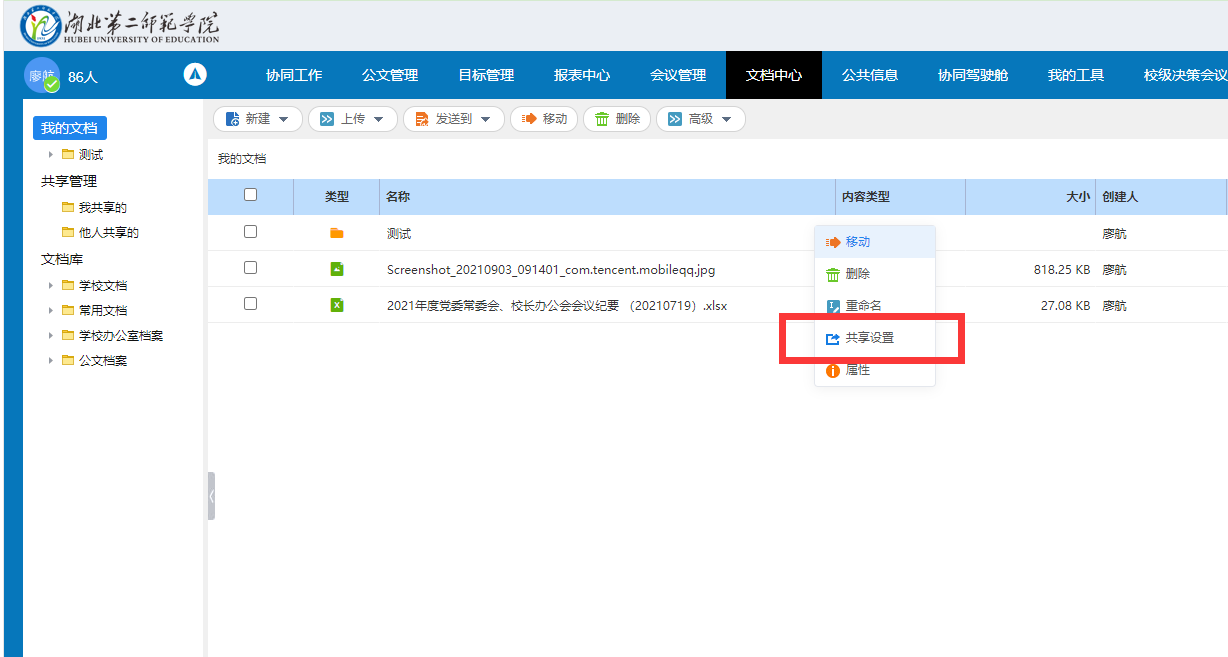Click the upward arrow icon beside 86人
This screenshot has width=1228, height=657.
coord(195,75)
